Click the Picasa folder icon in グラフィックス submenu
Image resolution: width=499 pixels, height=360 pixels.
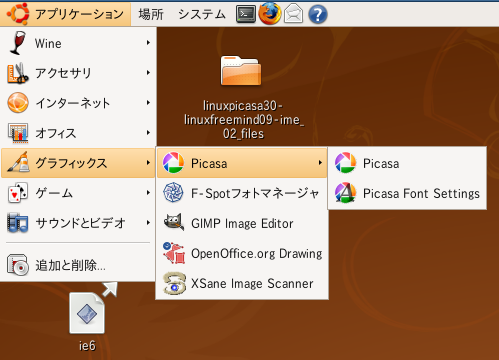[x=173, y=163]
